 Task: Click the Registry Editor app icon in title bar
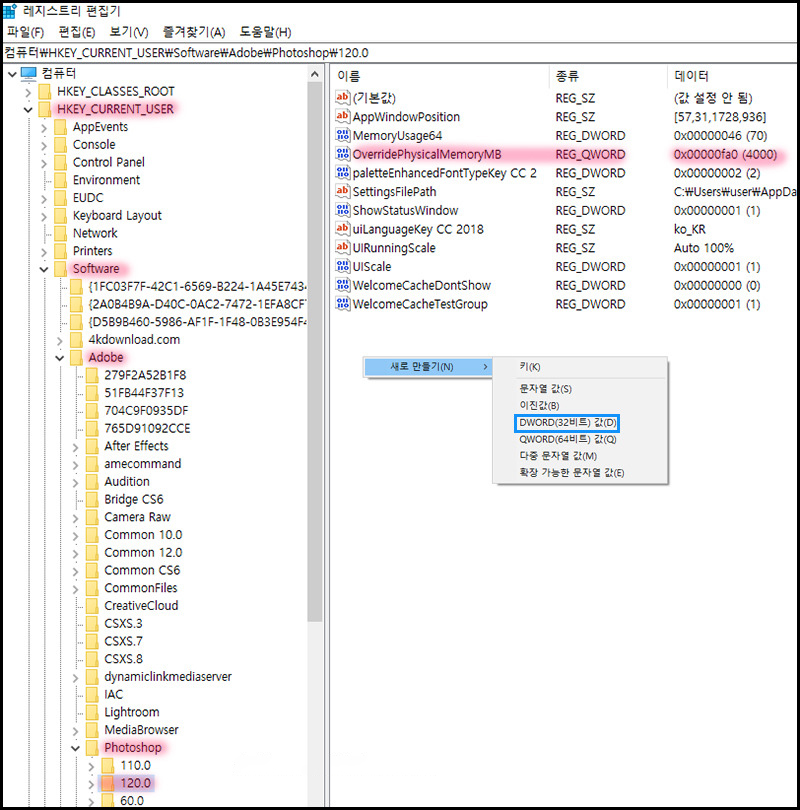9,10
